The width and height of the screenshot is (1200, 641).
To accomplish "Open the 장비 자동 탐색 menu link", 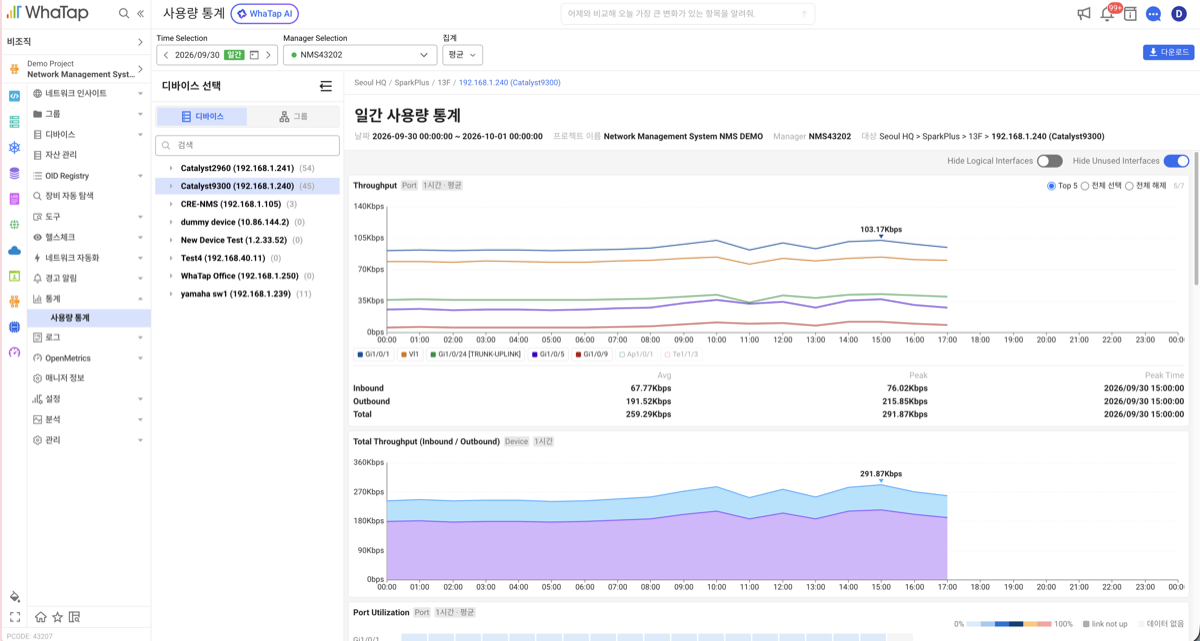I will pos(89,196).
